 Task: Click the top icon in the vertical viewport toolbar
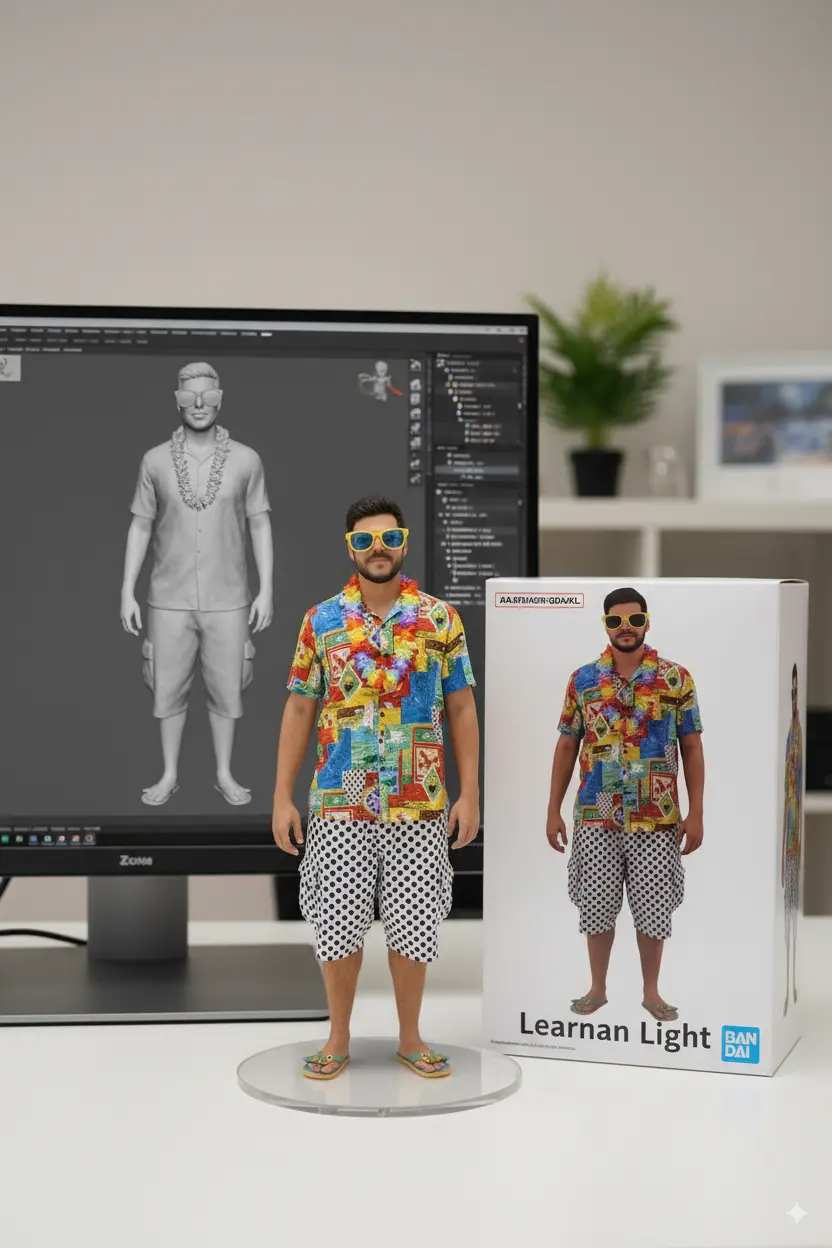[415, 367]
